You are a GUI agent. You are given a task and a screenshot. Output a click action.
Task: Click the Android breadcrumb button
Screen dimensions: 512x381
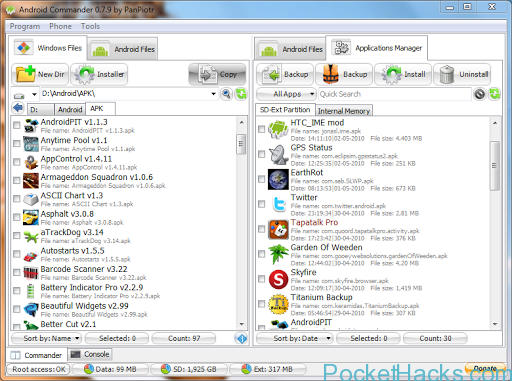tap(70, 109)
